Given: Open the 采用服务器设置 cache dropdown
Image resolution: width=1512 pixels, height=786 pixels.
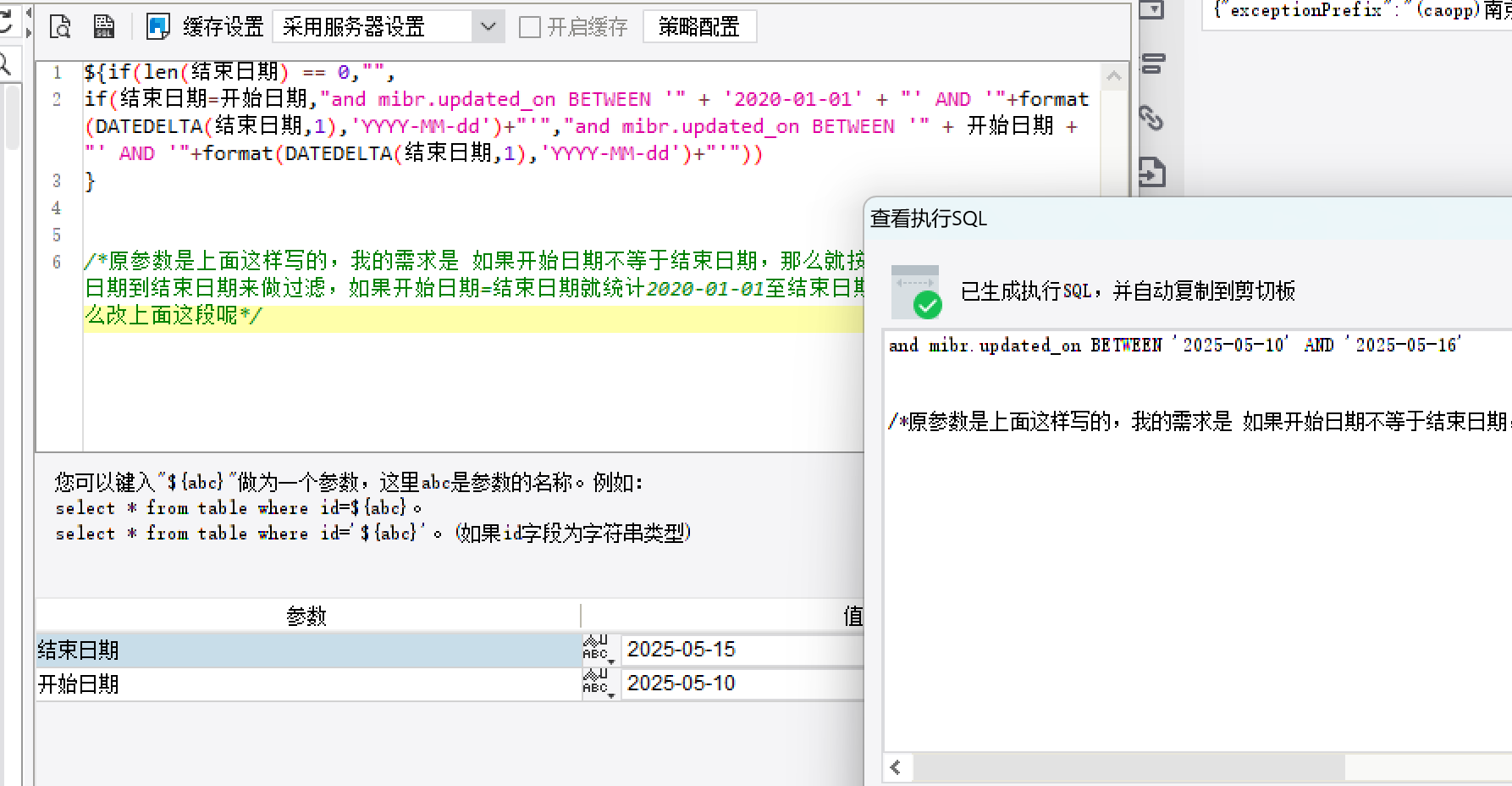Looking at the screenshot, I should [x=389, y=27].
